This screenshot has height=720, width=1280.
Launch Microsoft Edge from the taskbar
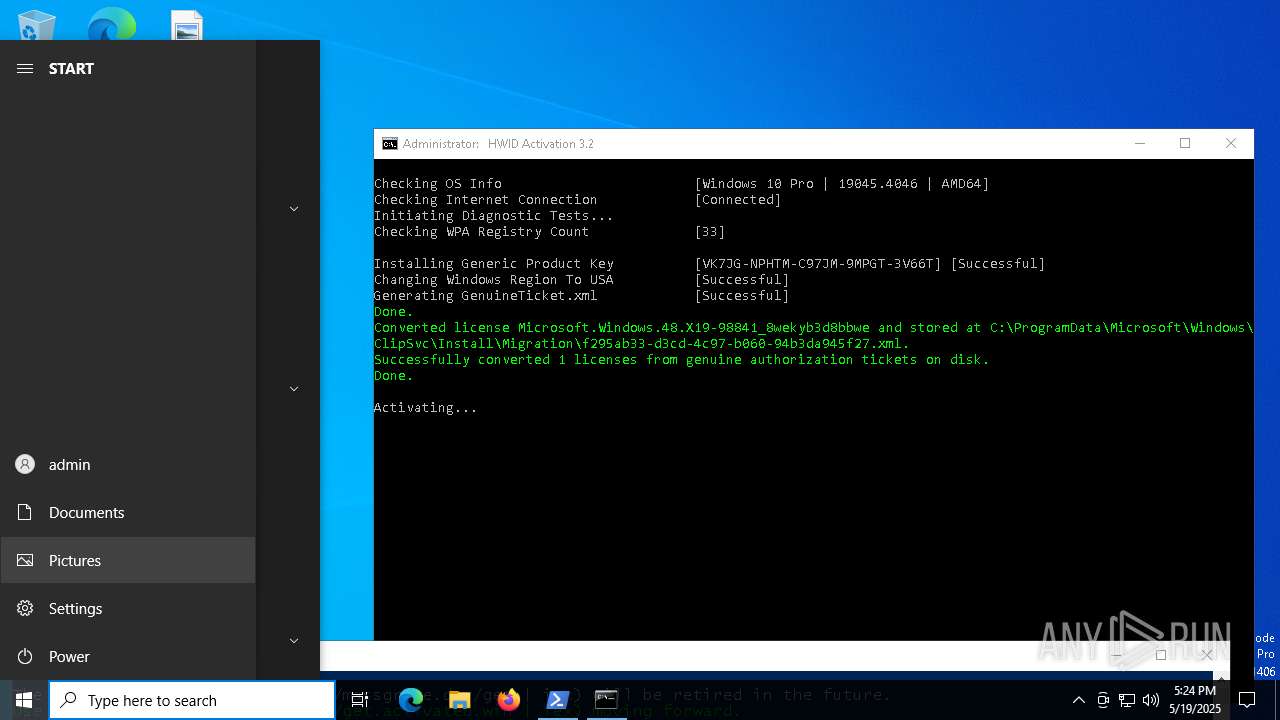(x=410, y=700)
